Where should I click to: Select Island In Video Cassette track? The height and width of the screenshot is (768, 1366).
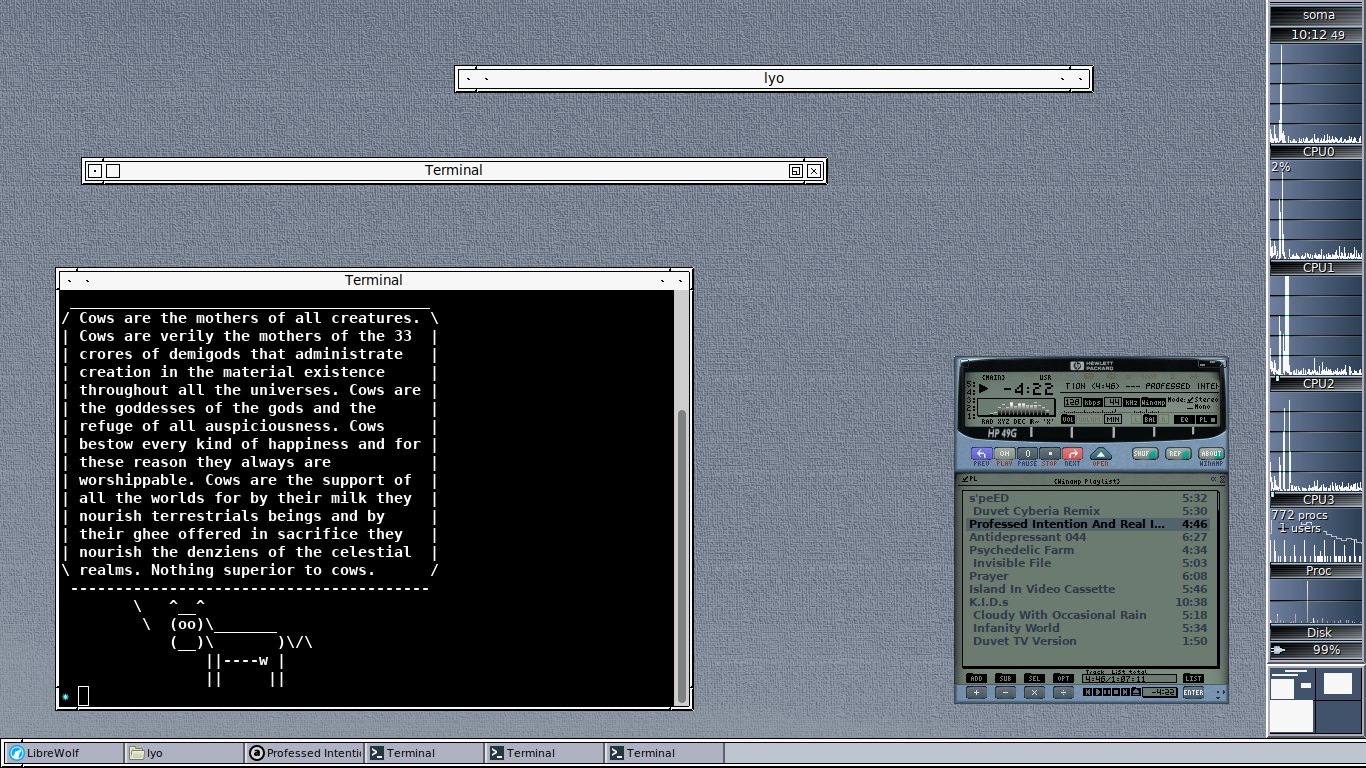tap(1088, 589)
